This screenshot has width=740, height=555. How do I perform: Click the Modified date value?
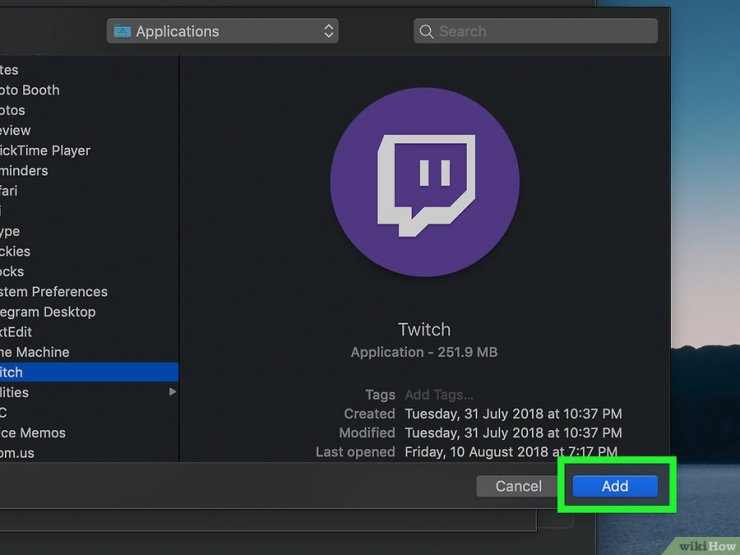513,433
